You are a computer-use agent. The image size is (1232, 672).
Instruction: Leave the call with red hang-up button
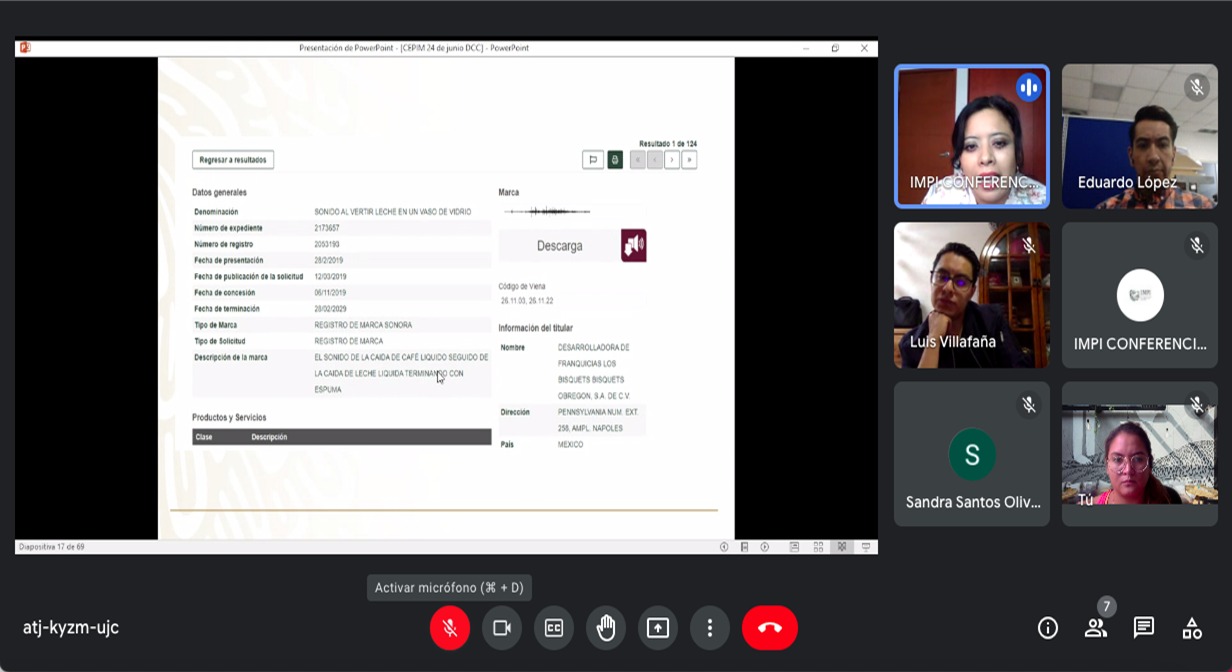[x=770, y=628]
